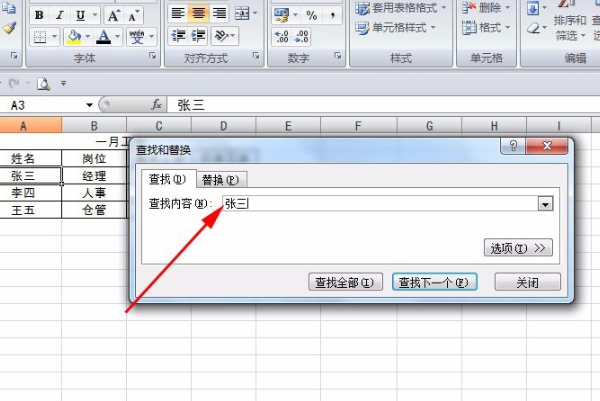Viewport: 600px width, 401px height.
Task: Select cell containing 经理
Action: click(x=94, y=176)
